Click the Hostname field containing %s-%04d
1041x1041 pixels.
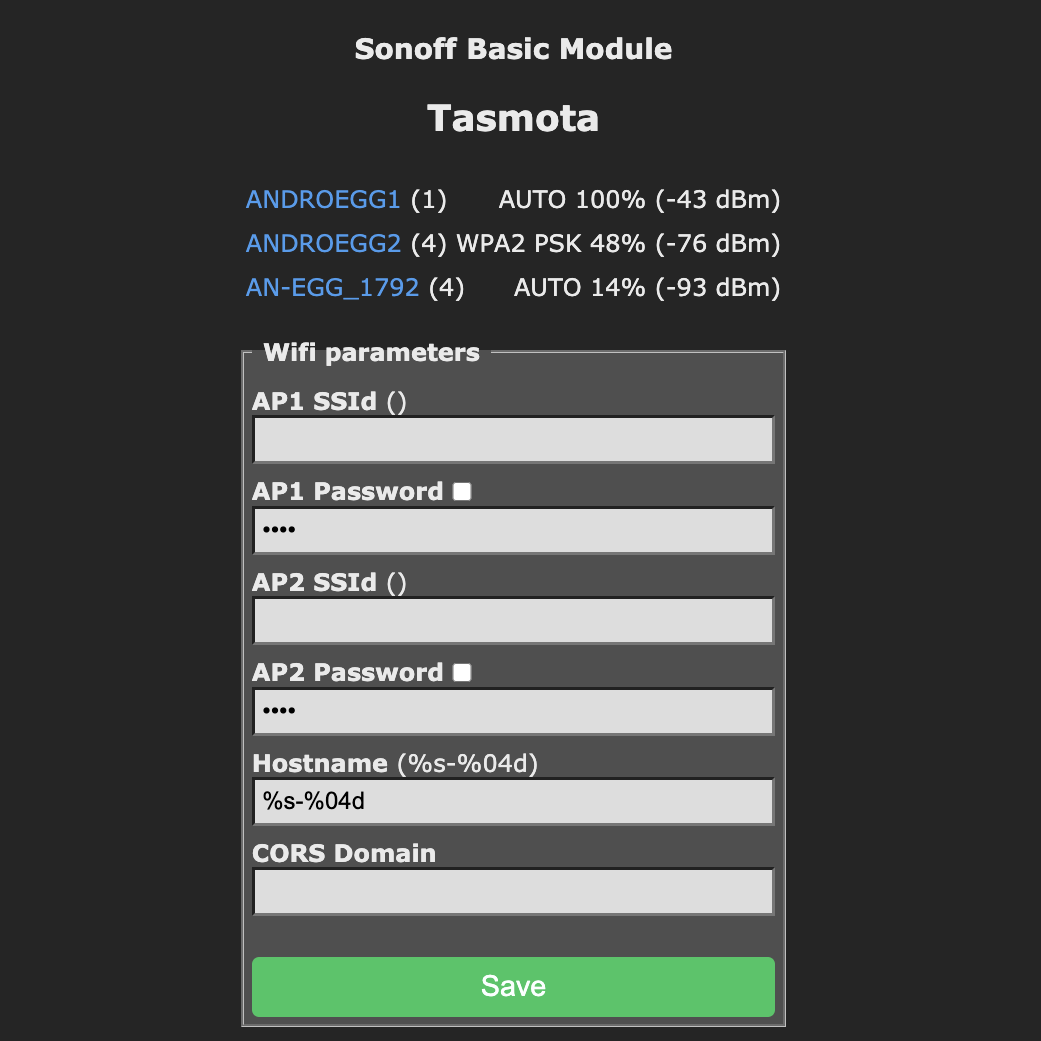[x=513, y=801]
